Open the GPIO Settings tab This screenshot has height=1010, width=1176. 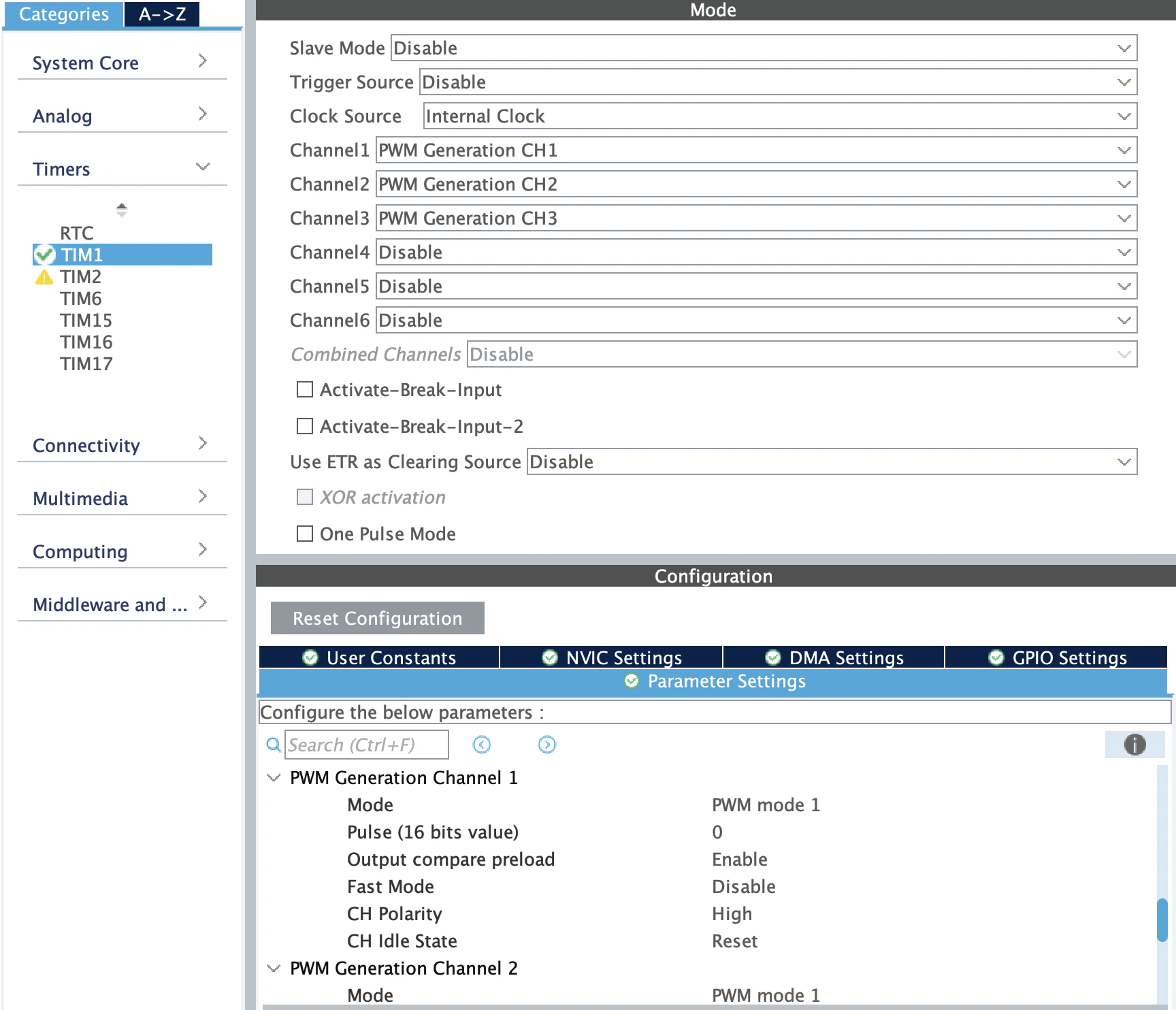pos(1056,657)
